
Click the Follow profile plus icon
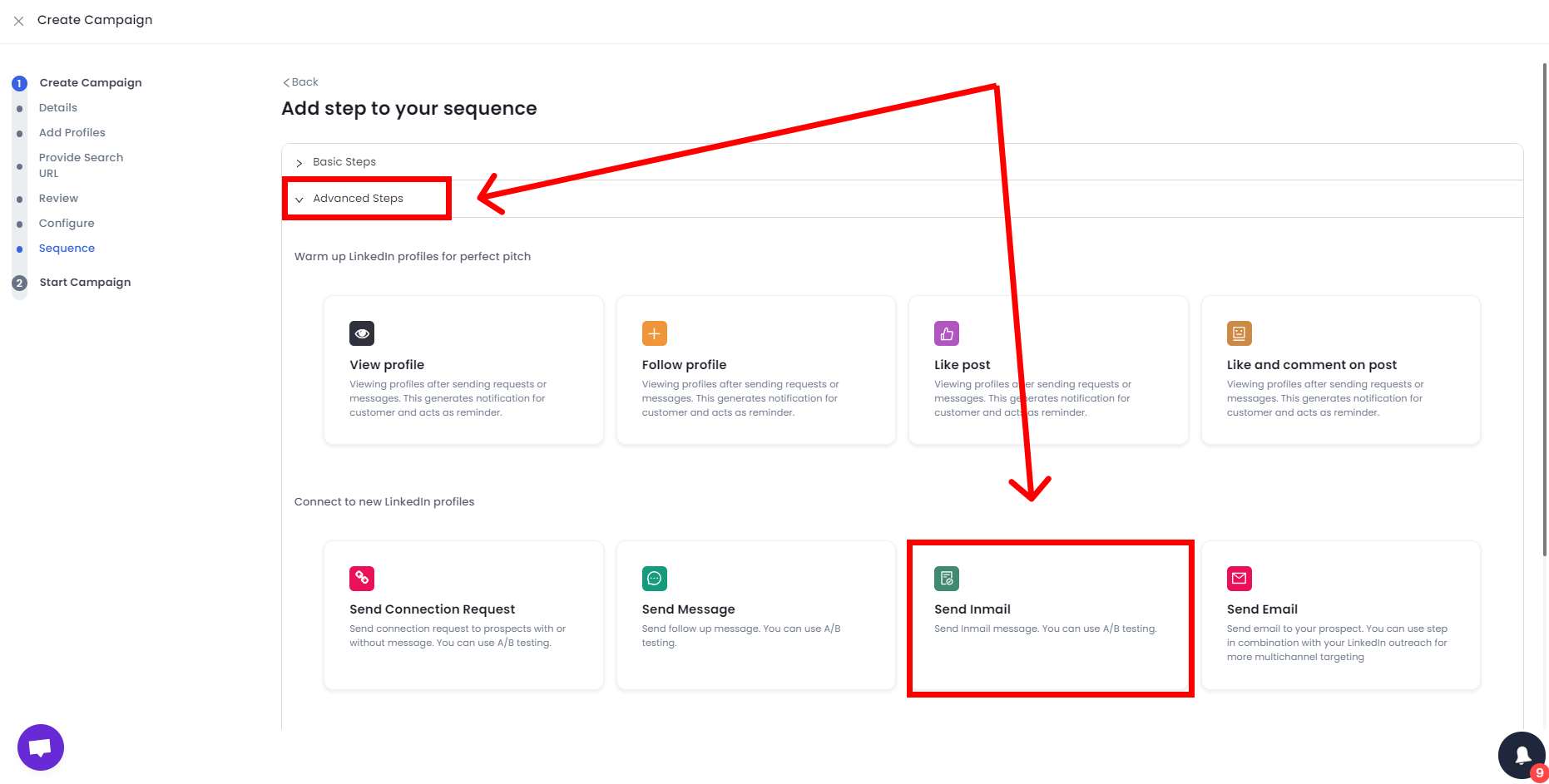point(654,333)
